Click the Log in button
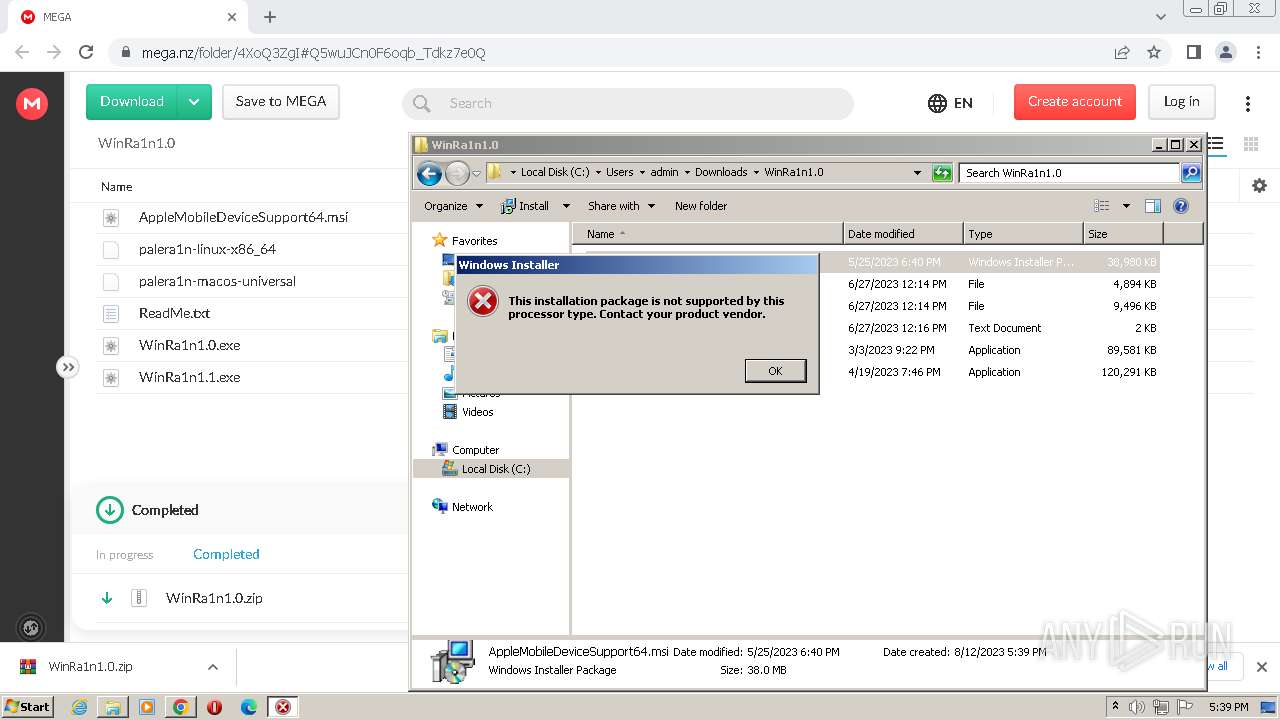1280x720 pixels. click(x=1182, y=102)
